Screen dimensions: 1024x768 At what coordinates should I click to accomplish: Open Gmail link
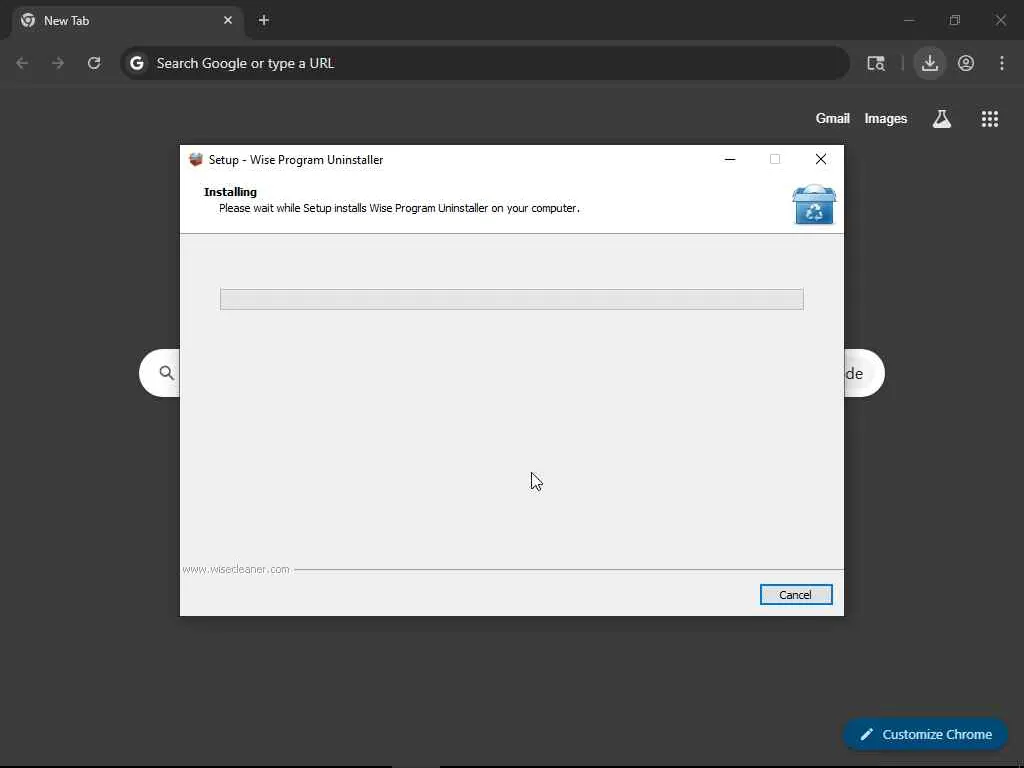pyautogui.click(x=832, y=118)
